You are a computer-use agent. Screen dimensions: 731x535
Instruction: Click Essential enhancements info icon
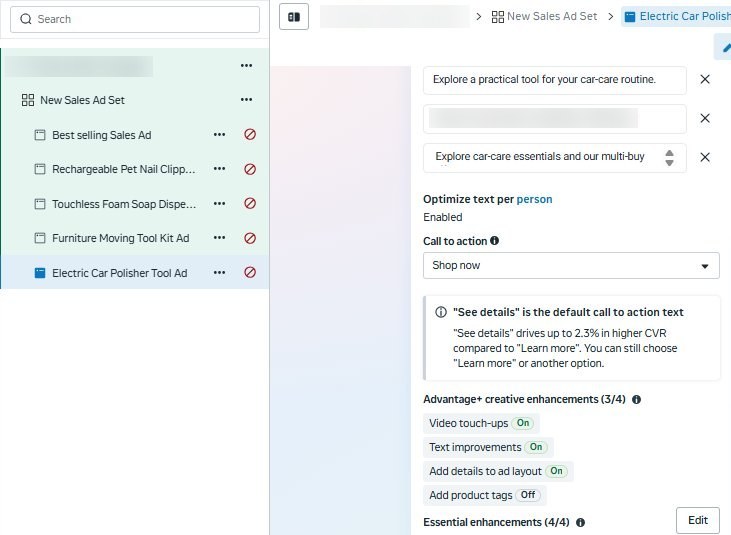(580, 523)
